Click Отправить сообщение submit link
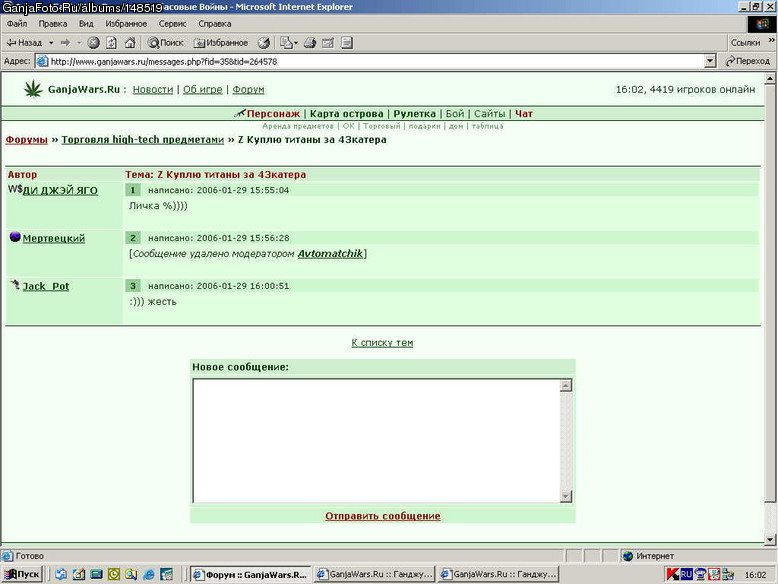Viewport: 778px width, 584px height. (383, 516)
